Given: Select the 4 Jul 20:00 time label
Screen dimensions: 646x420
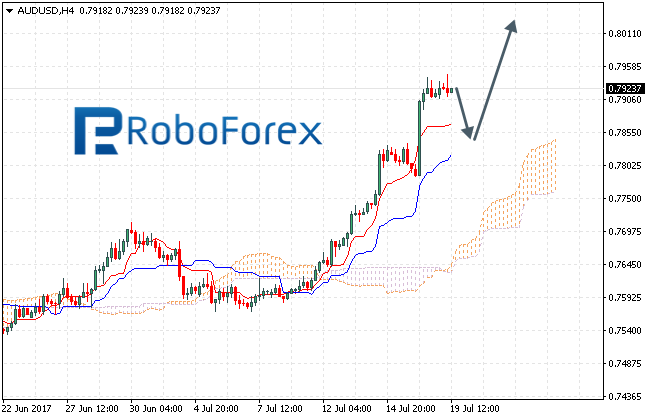Looking at the screenshot, I should (x=216, y=409).
